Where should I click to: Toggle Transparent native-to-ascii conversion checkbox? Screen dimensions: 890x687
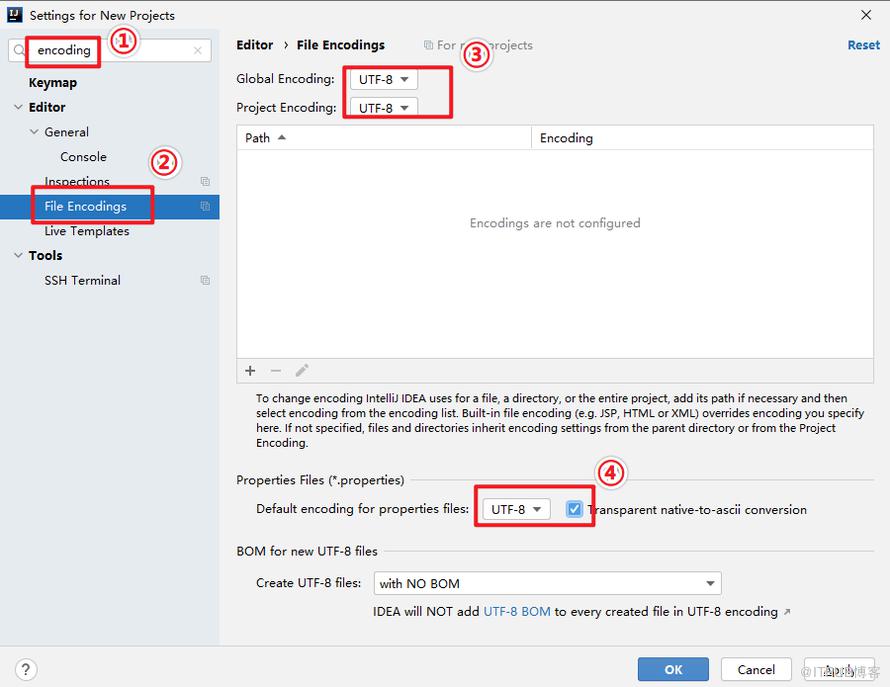(x=574, y=509)
